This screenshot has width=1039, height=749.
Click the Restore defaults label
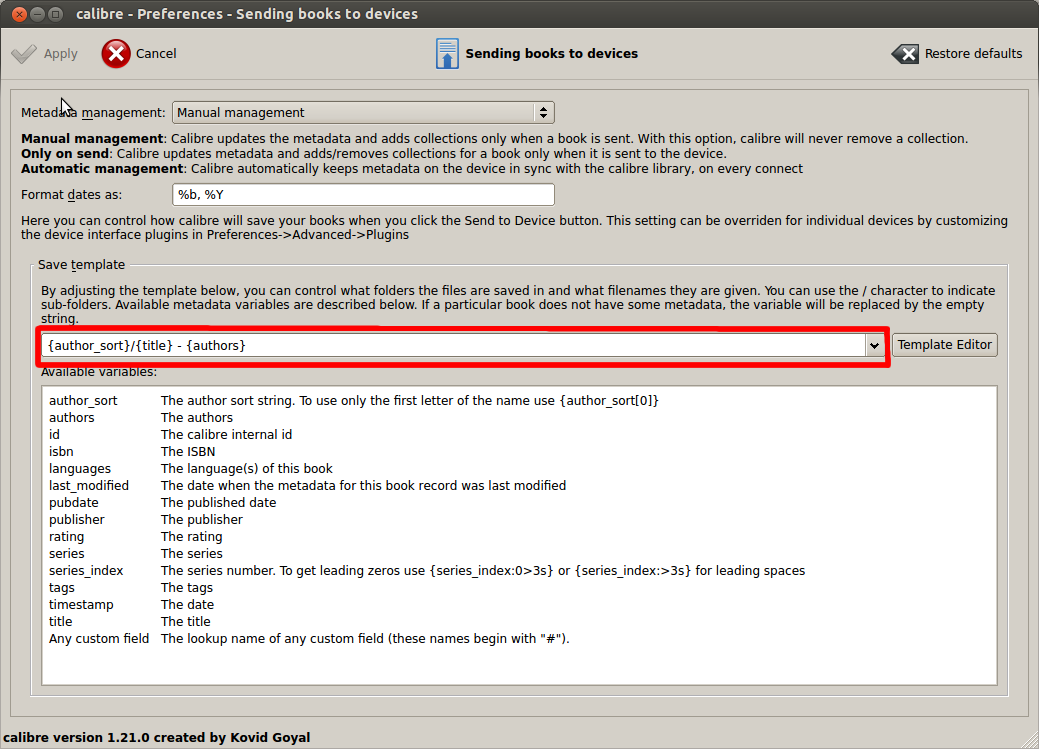pyautogui.click(x=973, y=54)
